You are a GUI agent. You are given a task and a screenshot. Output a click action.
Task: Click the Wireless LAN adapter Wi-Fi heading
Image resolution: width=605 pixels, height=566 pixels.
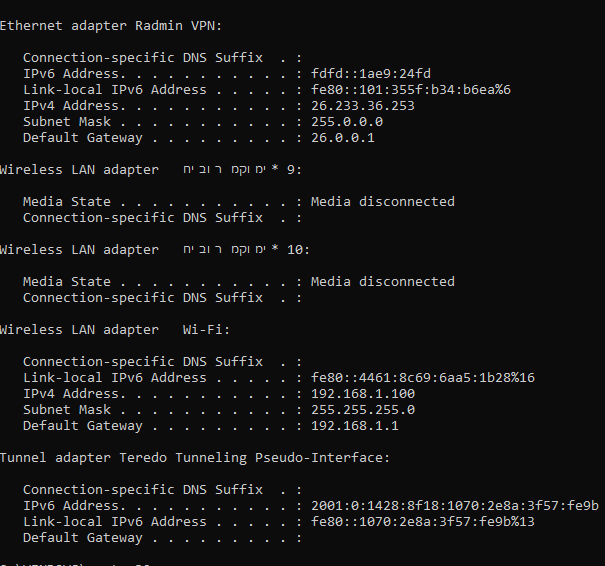[115, 330]
